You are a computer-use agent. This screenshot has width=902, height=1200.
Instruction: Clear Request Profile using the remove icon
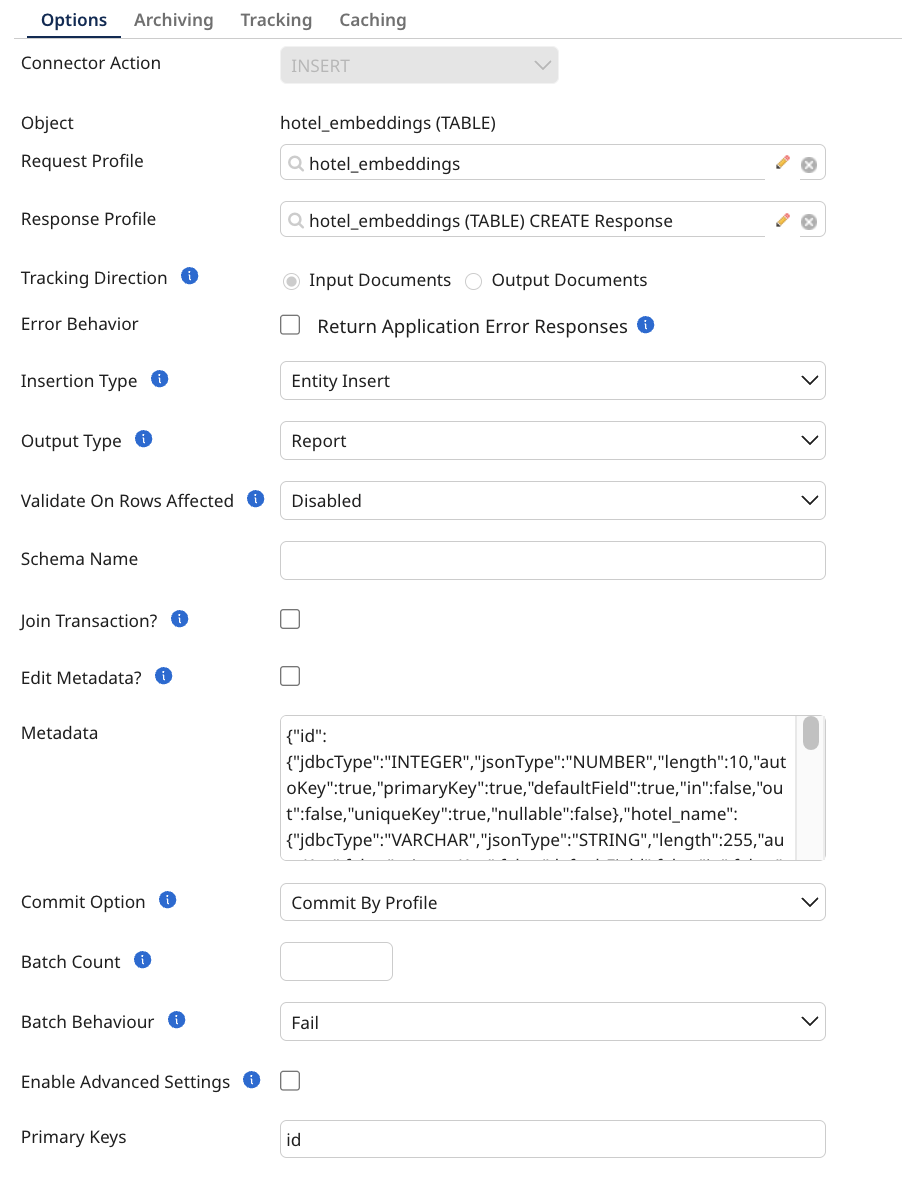(809, 164)
